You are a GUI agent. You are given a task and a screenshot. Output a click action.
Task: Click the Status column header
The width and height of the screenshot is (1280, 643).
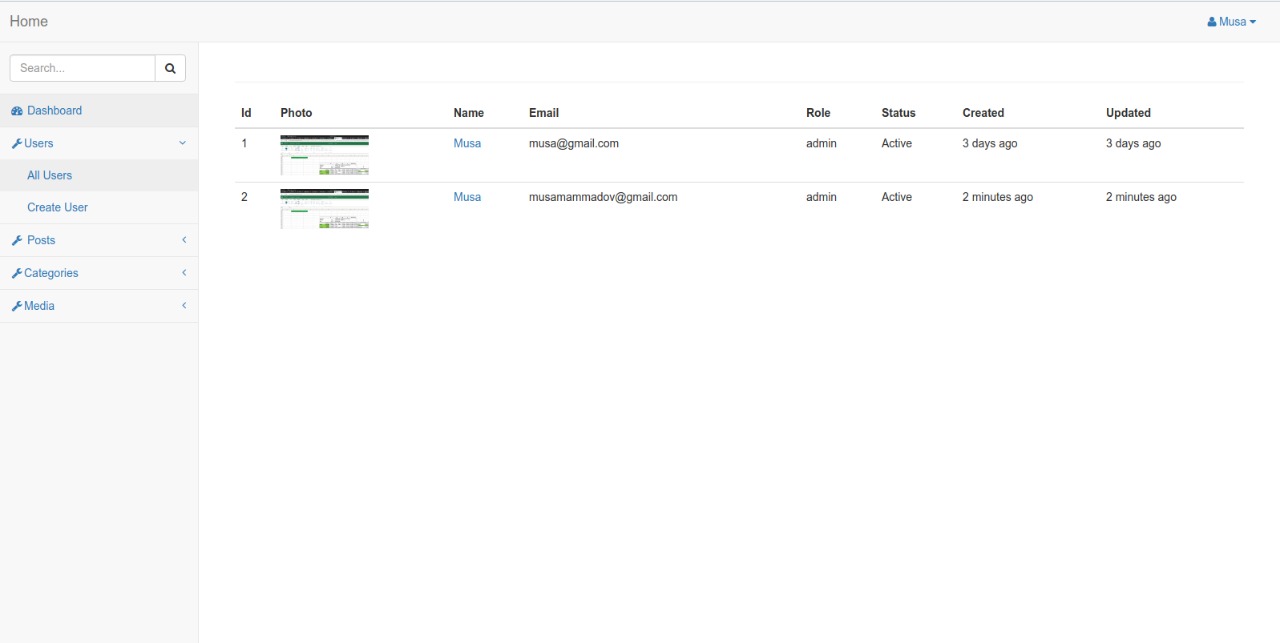point(898,113)
